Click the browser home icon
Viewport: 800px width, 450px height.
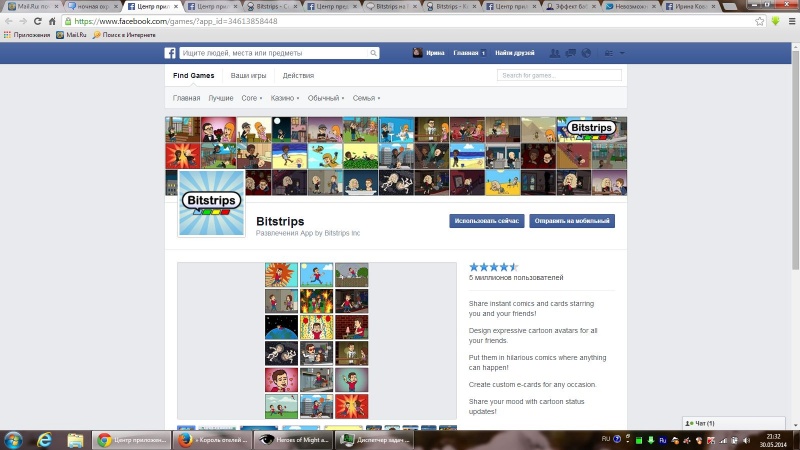[x=52, y=21]
